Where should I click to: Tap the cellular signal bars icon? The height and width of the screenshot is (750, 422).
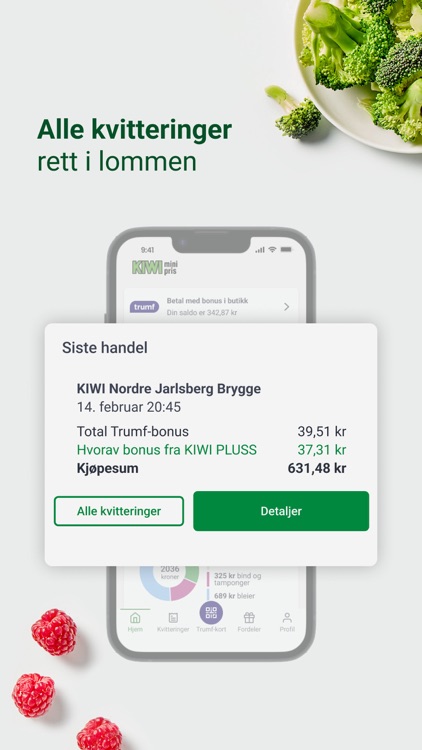(260, 250)
